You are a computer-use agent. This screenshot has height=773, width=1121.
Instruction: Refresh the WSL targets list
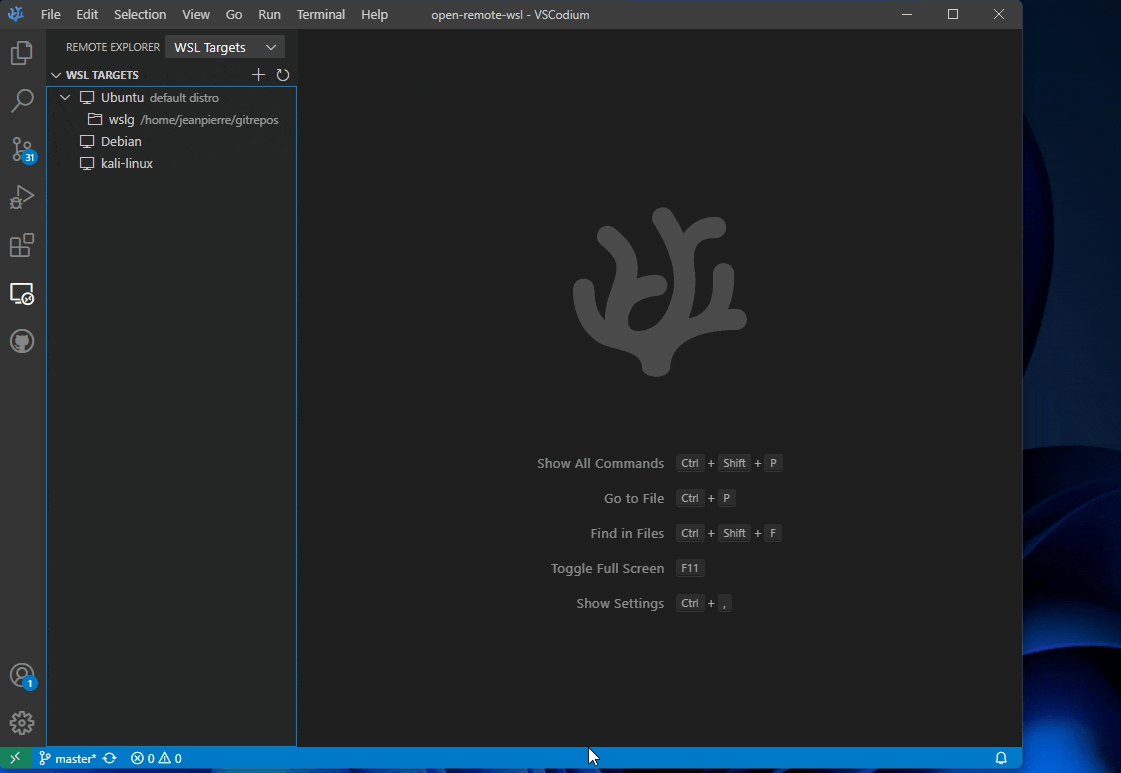point(283,74)
